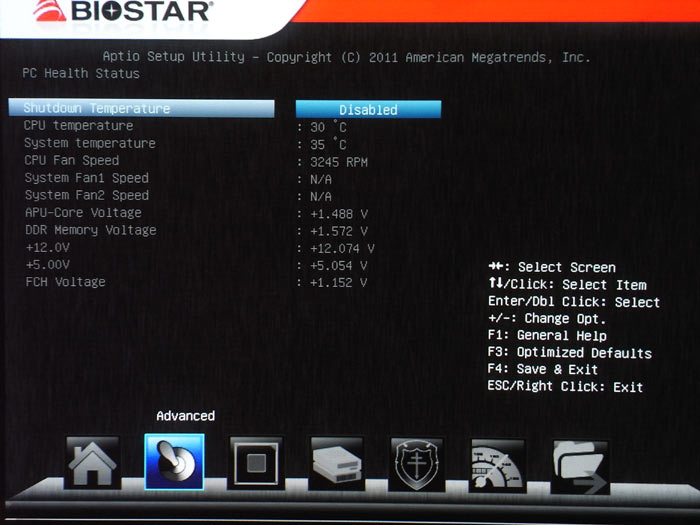Click the System Fan2 Speed label
This screenshot has height=525, width=700.
[x=87, y=195]
